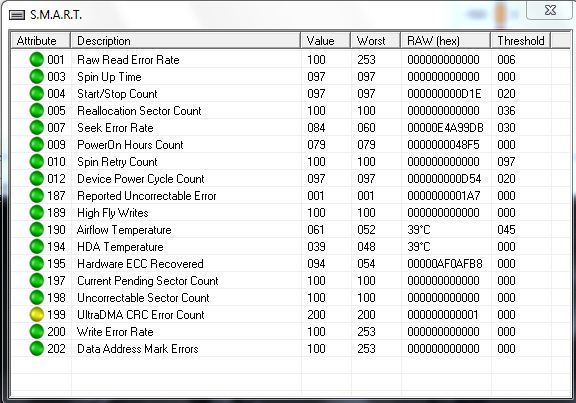Screen dimensions: 576x403
Task: Click the green status icon for attribute 195
Action: 36,263
